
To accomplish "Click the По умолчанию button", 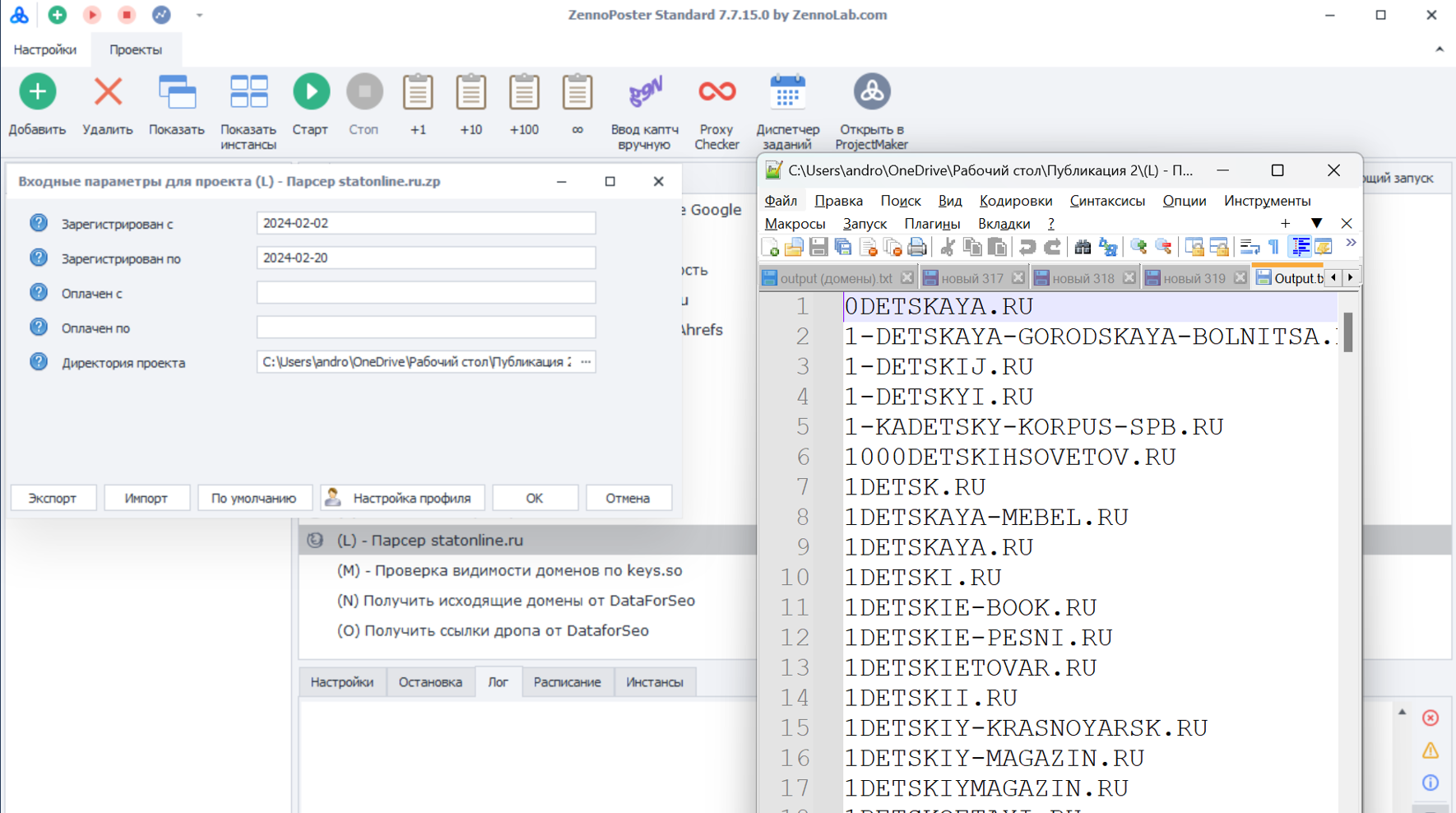I will (253, 498).
